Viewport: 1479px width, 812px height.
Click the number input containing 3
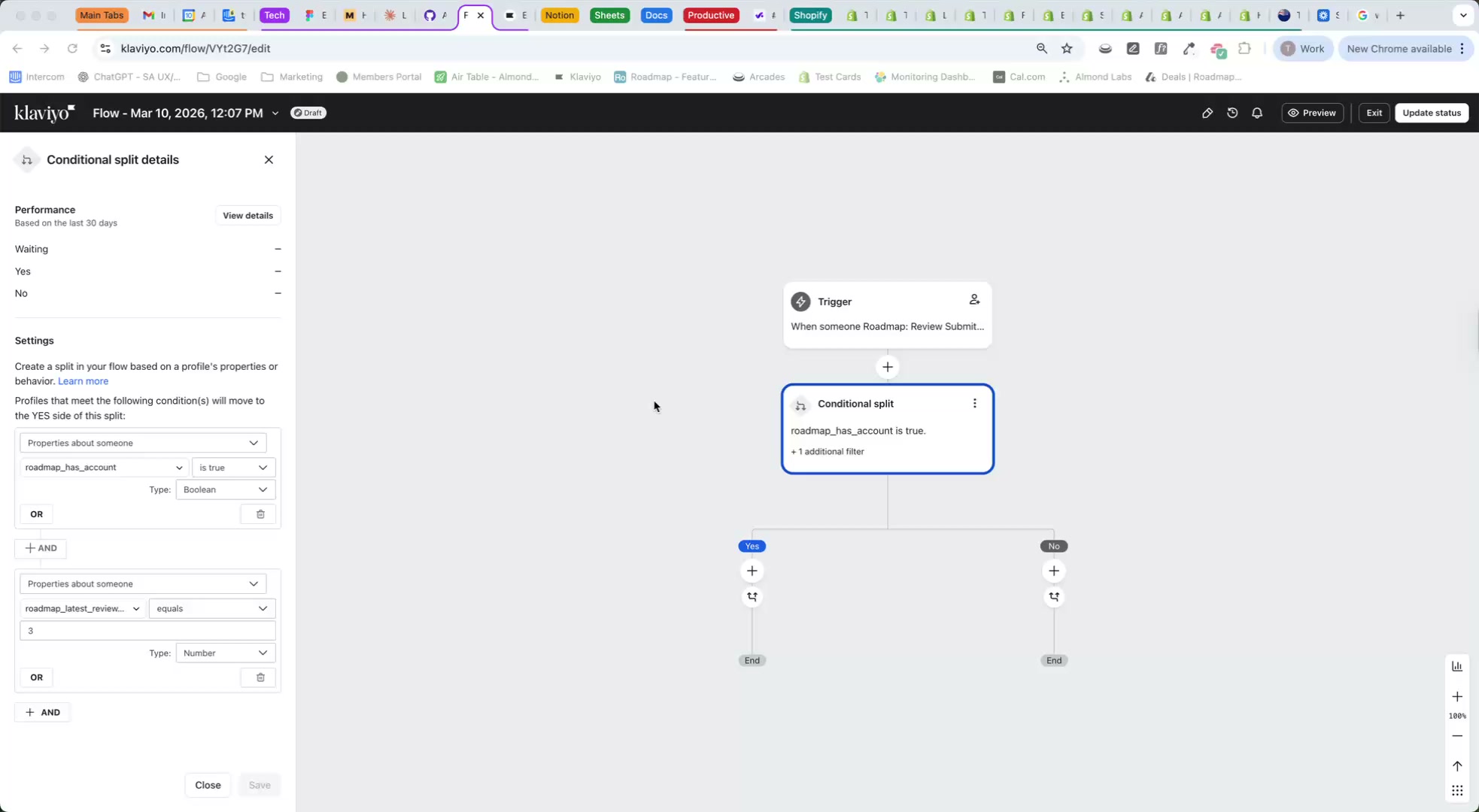147,631
